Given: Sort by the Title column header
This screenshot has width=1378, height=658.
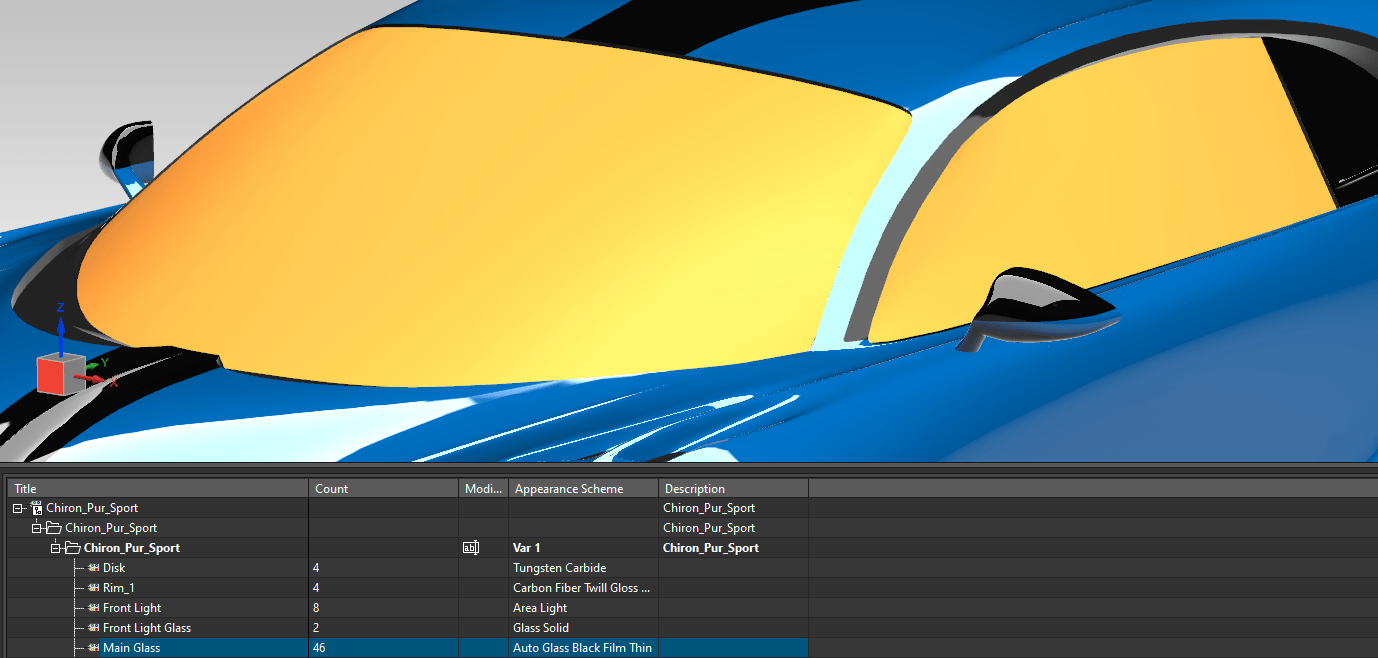Looking at the screenshot, I should tap(158, 489).
